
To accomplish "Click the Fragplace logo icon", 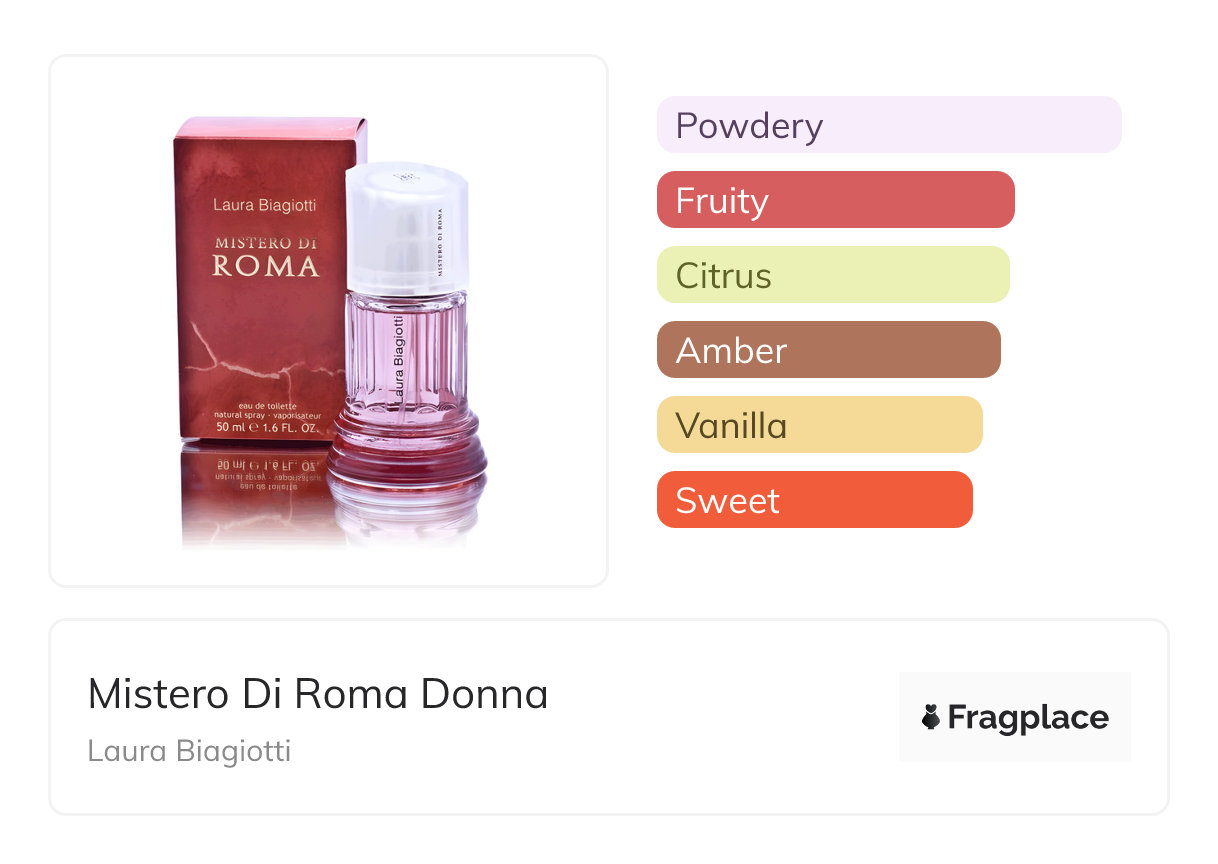I will (931, 717).
